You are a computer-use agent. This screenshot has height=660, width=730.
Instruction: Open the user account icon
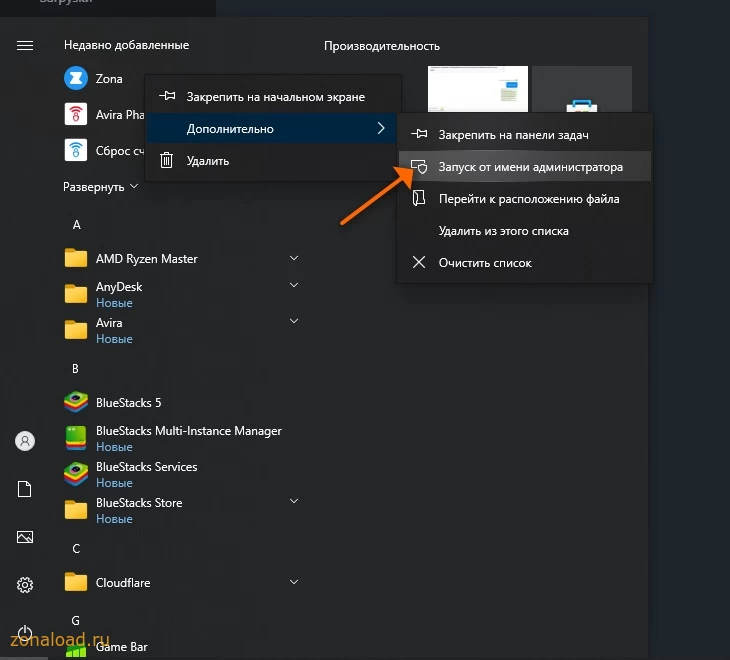point(25,440)
